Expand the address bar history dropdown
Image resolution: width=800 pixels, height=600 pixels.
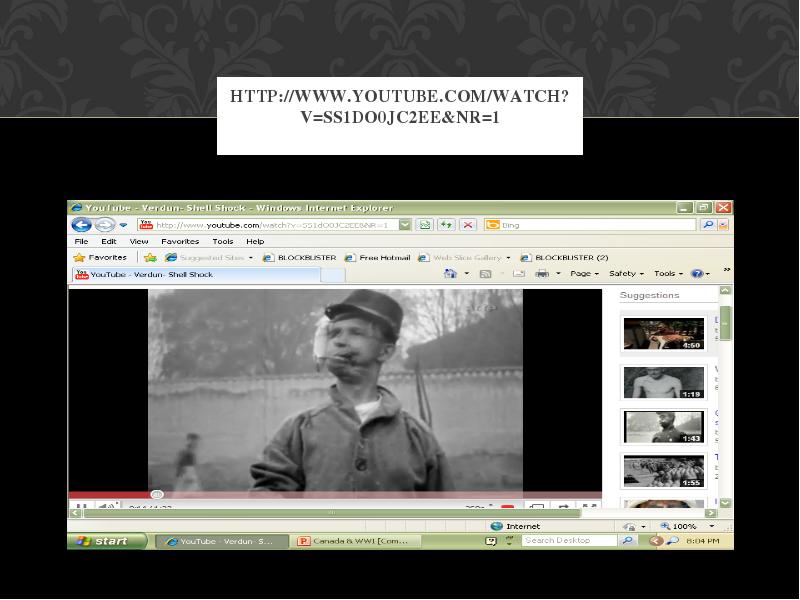click(405, 225)
